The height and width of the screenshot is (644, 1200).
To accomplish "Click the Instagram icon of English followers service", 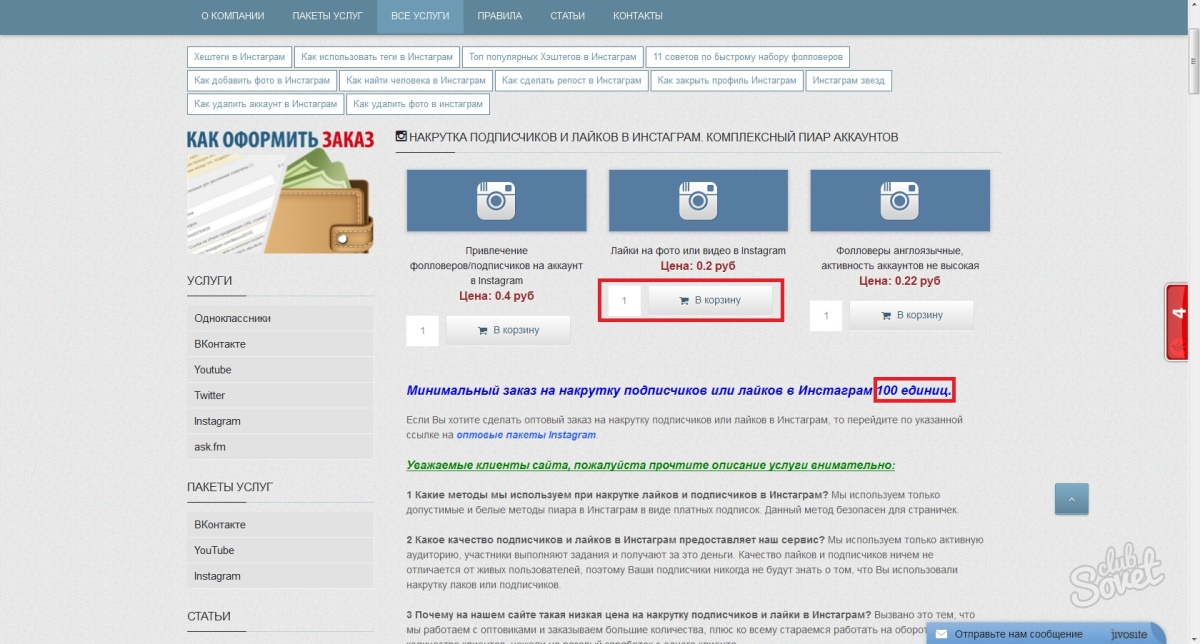I will click(900, 200).
